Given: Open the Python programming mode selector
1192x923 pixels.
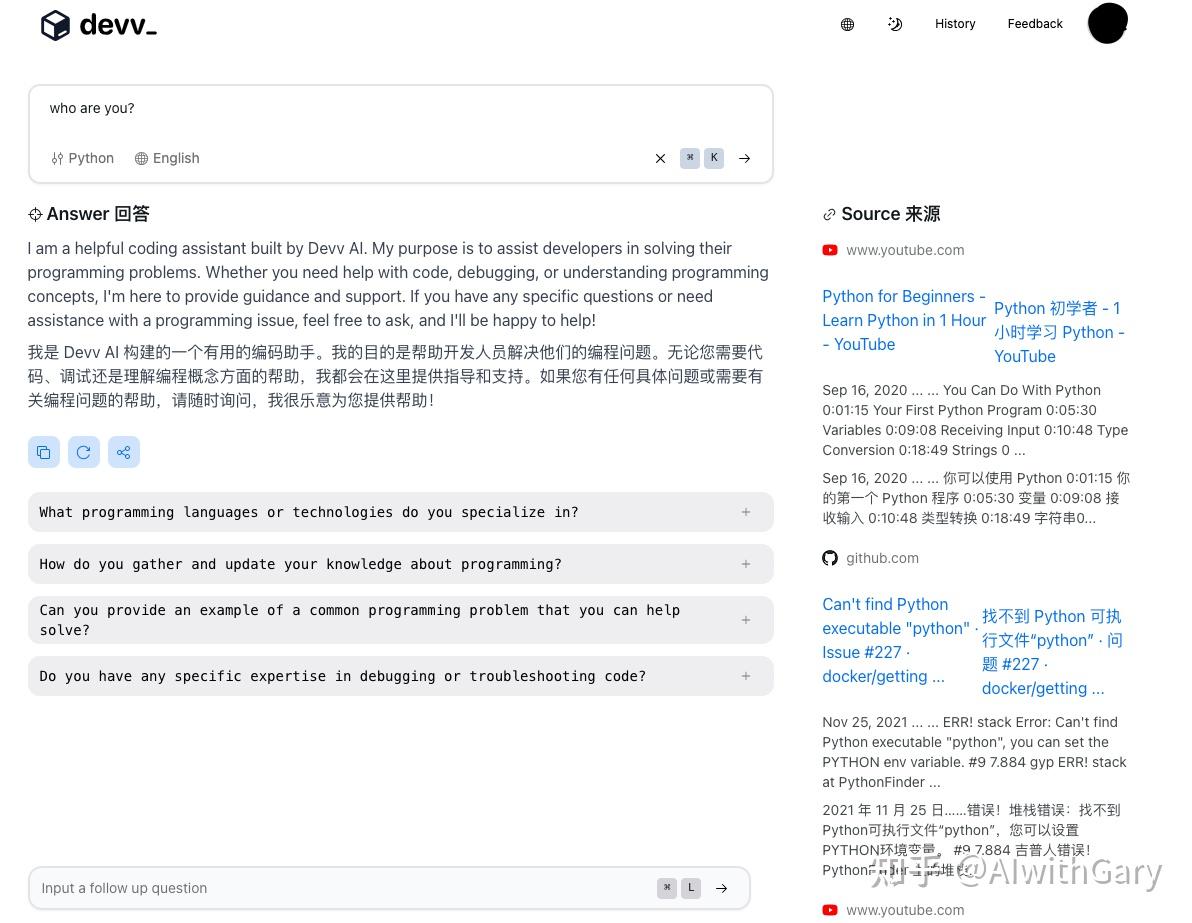Looking at the screenshot, I should [x=82, y=158].
